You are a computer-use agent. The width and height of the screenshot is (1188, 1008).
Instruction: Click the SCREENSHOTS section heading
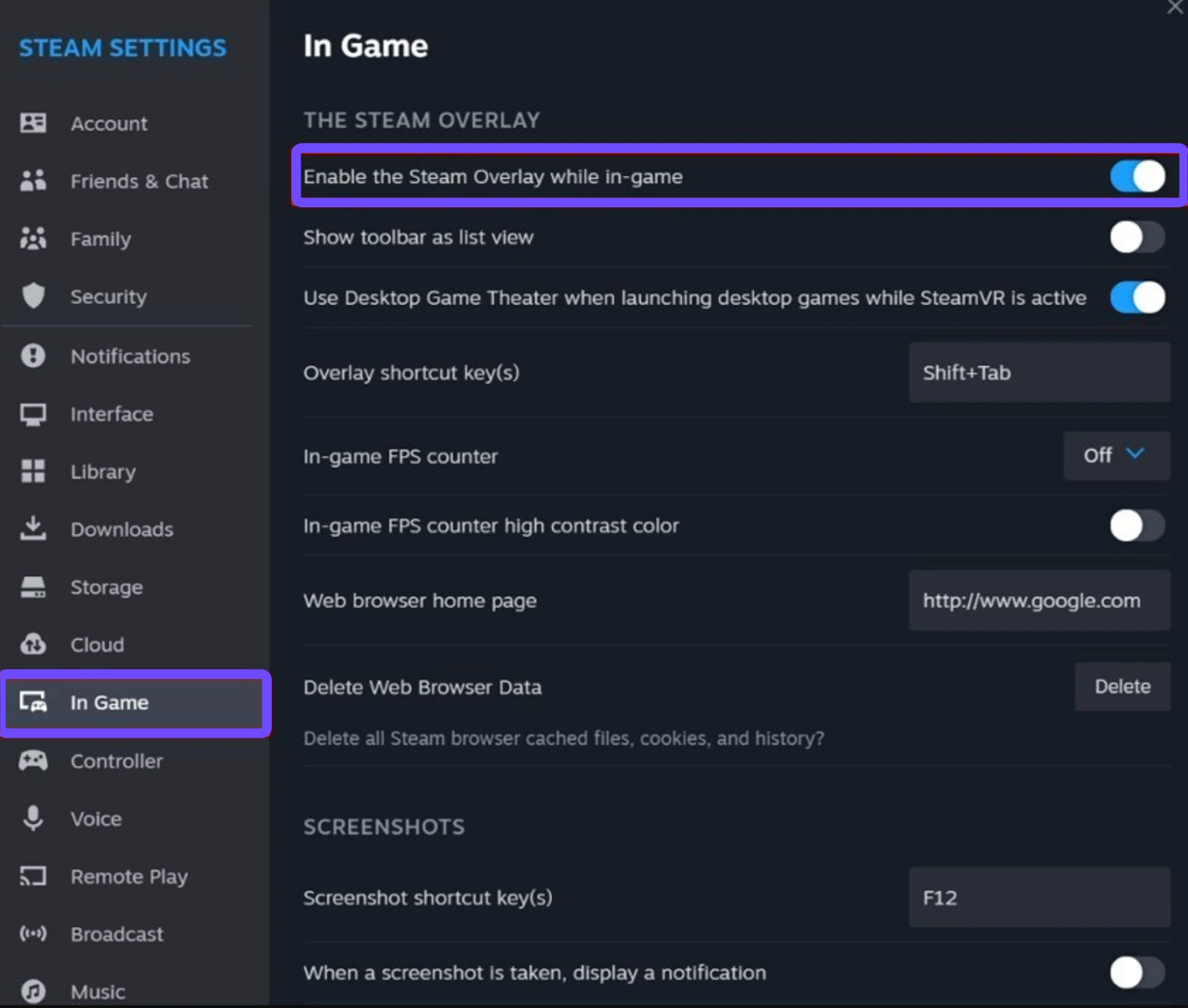coord(384,827)
